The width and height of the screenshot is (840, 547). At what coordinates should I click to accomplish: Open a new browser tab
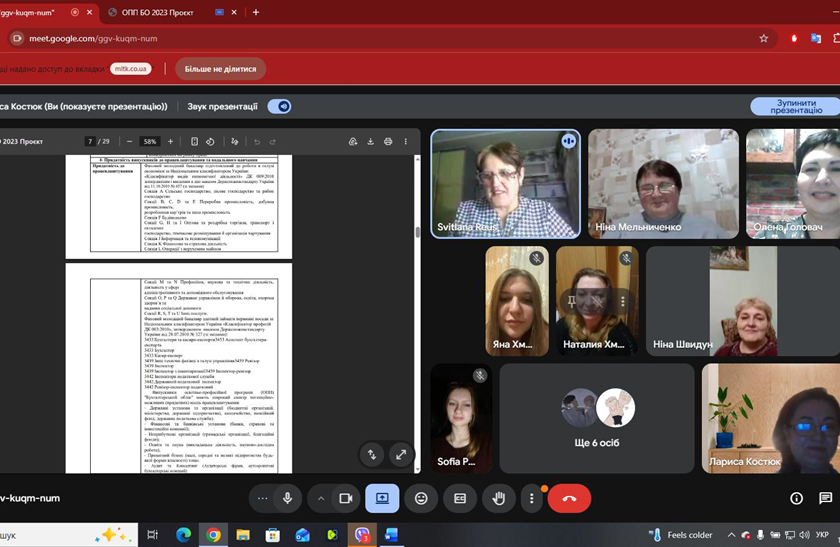point(256,12)
